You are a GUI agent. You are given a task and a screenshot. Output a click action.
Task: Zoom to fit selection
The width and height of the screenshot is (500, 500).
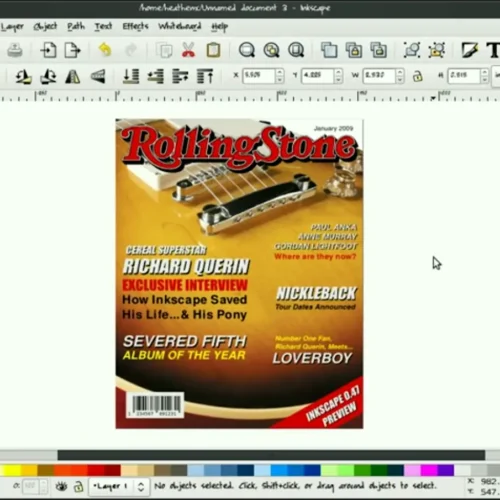(x=247, y=50)
